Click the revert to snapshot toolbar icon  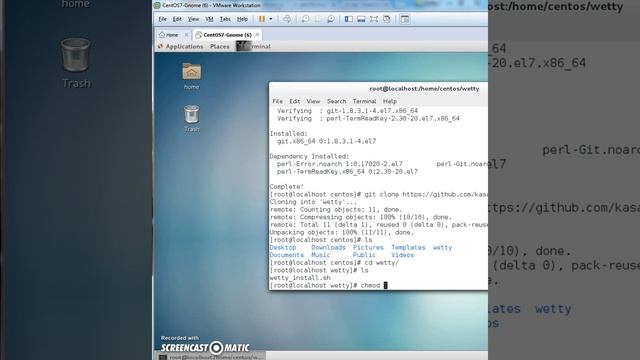[318, 19]
